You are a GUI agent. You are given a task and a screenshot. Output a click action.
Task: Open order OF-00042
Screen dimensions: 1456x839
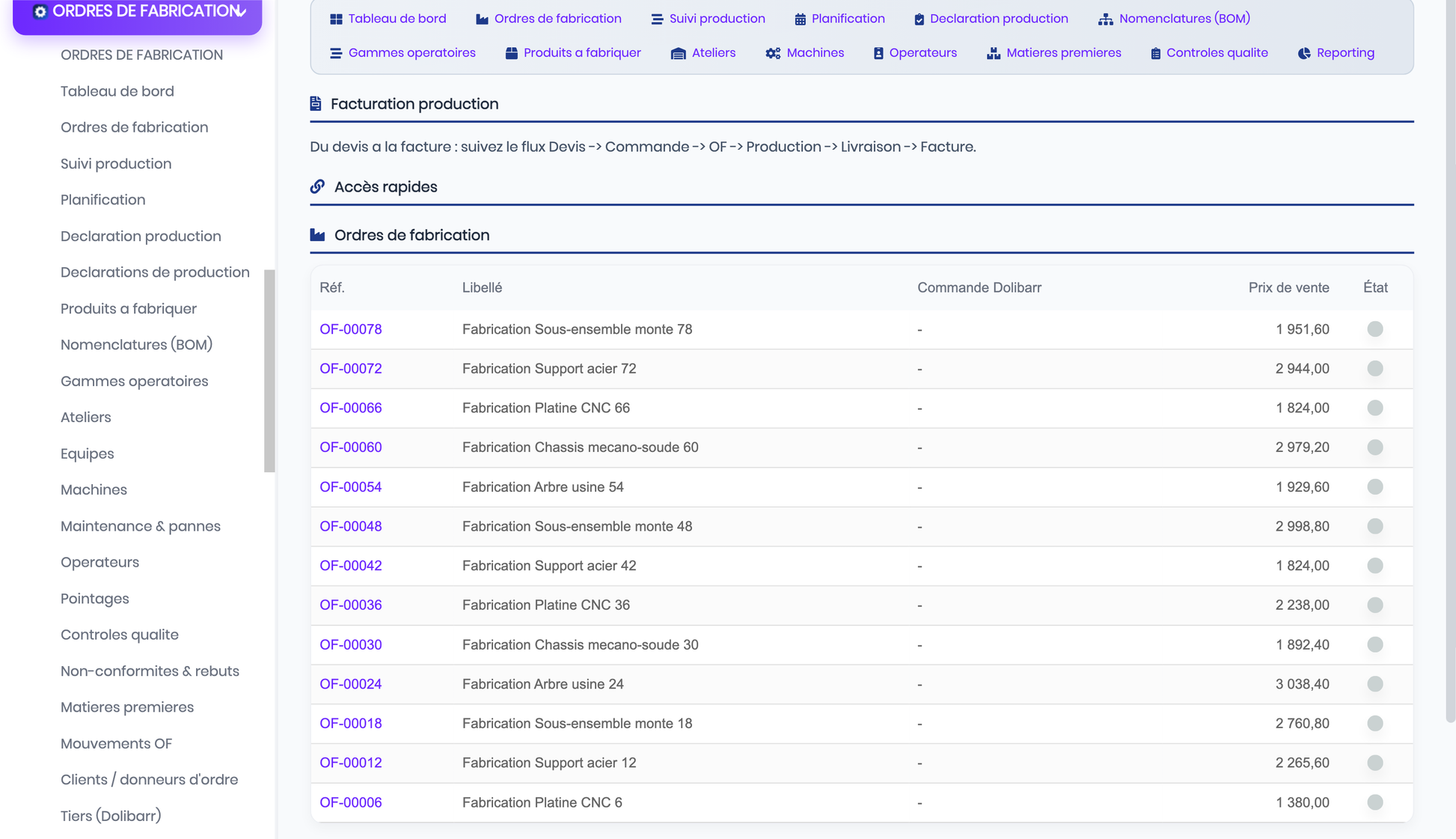pyautogui.click(x=350, y=566)
